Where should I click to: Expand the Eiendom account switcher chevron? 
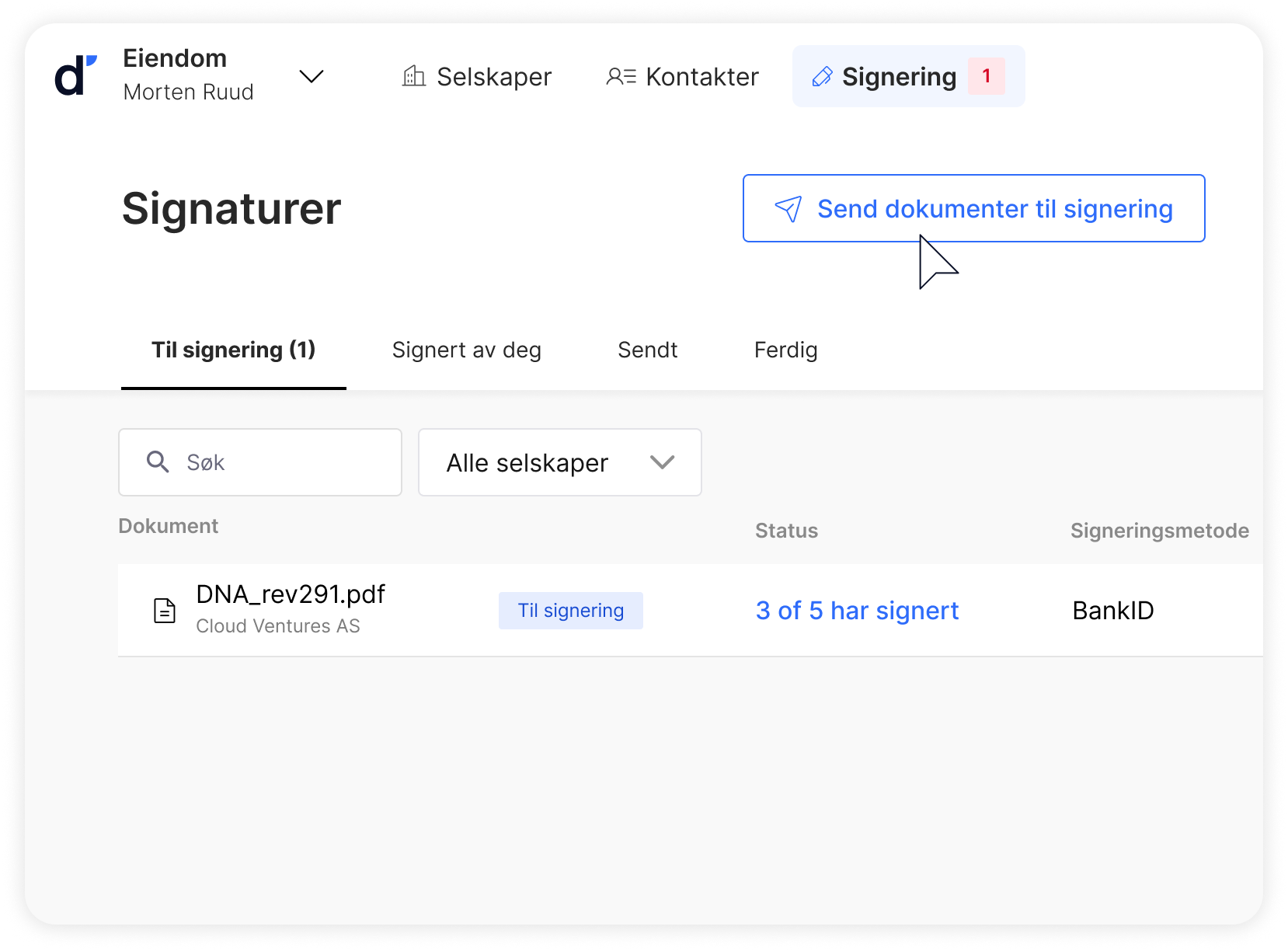click(312, 76)
